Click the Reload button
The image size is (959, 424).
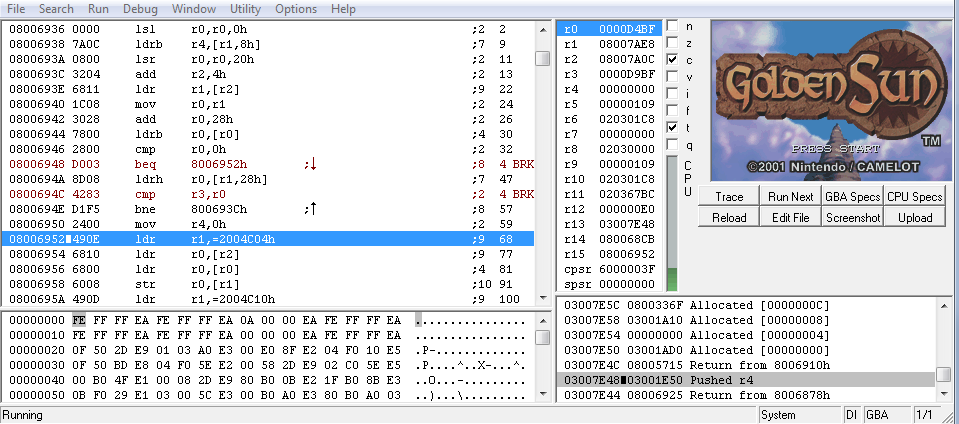[x=728, y=217]
